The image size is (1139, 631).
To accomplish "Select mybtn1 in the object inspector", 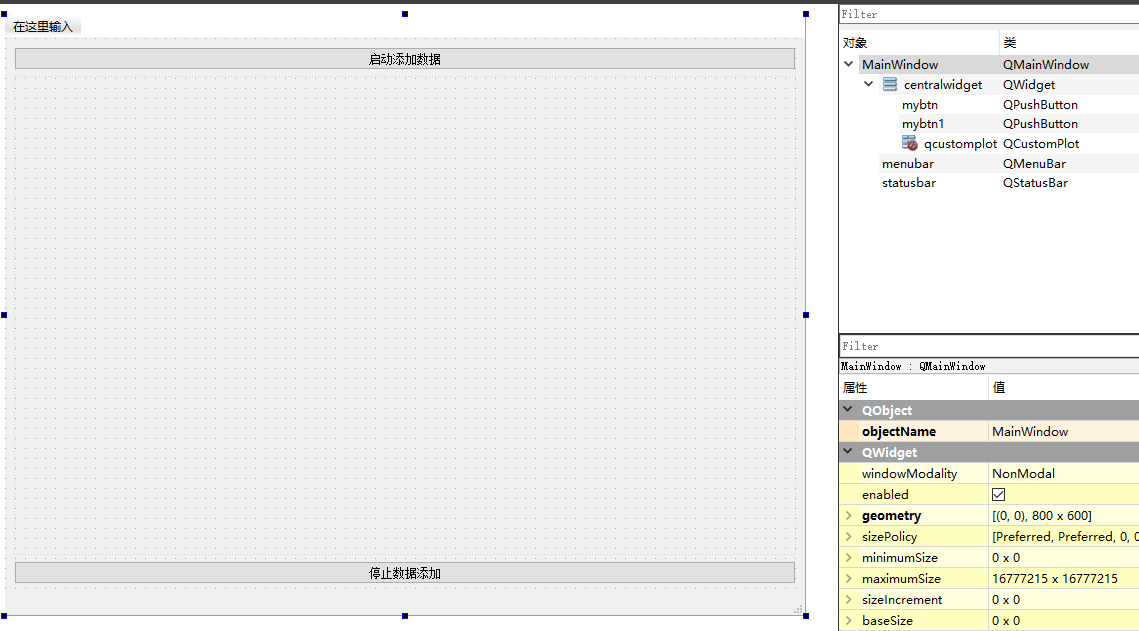I will point(921,123).
